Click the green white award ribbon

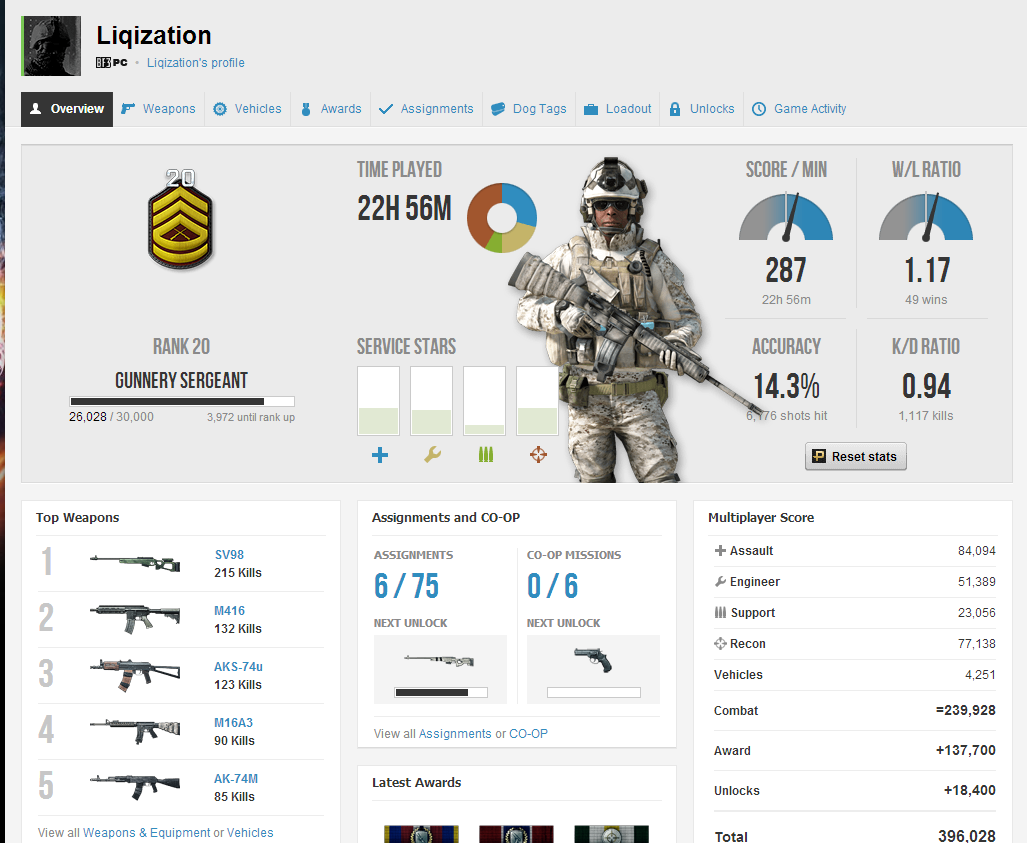pos(611,834)
